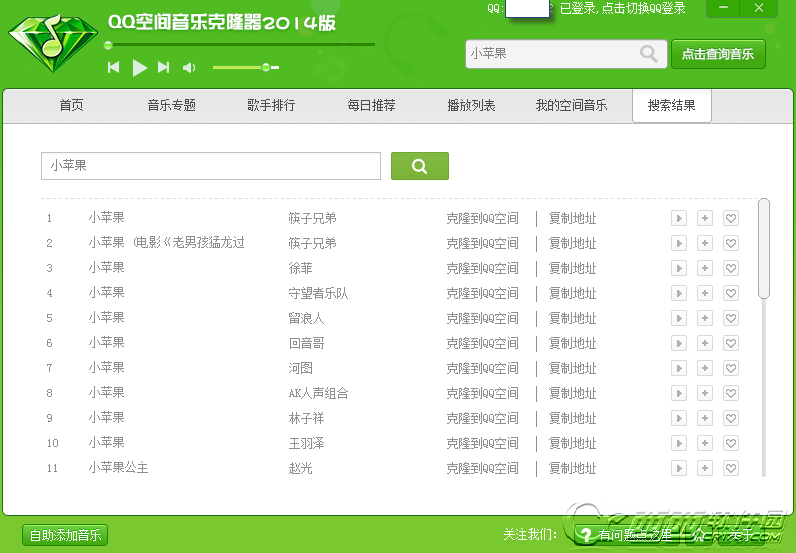This screenshot has height=553, width=796.
Task: Select the artist name AK人声组合
Action: click(x=318, y=393)
